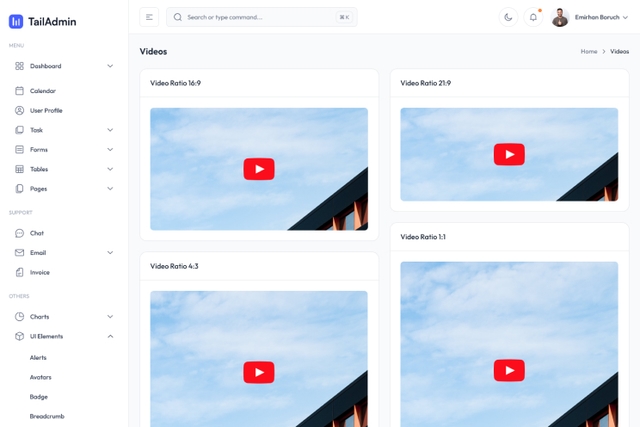Play the 16:9 ratio video

[259, 169]
